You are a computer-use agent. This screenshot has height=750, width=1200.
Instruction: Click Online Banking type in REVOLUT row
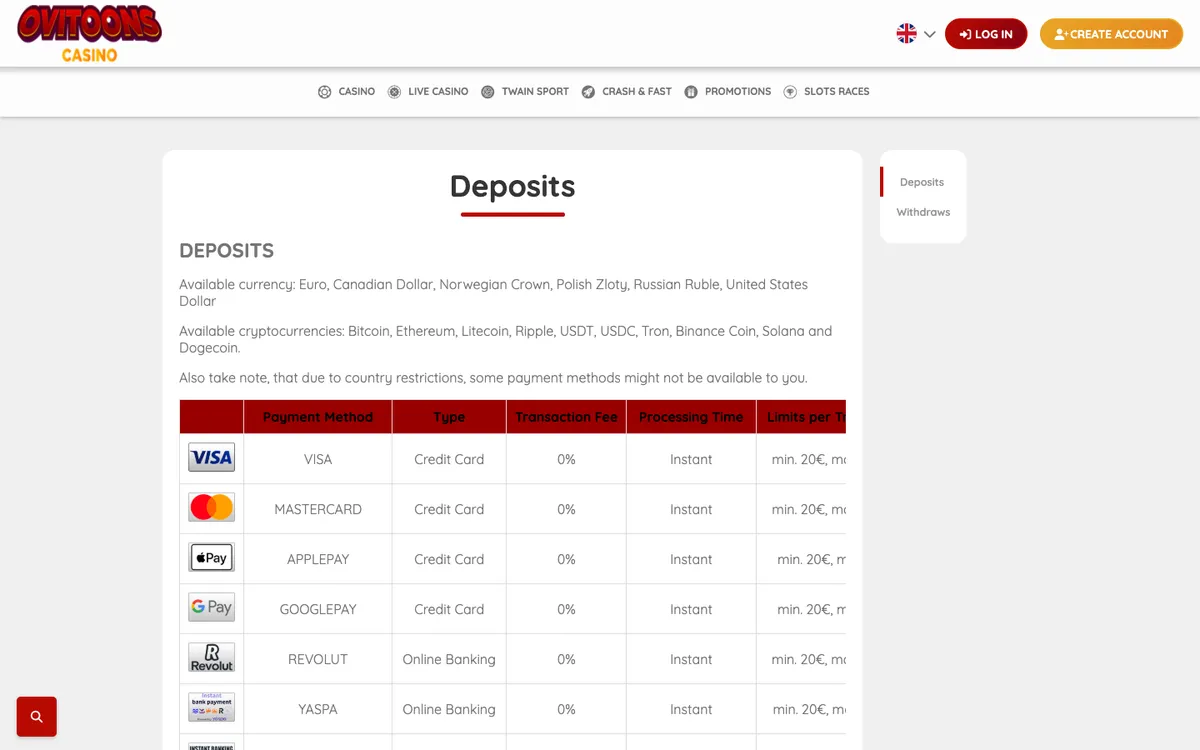tap(449, 659)
